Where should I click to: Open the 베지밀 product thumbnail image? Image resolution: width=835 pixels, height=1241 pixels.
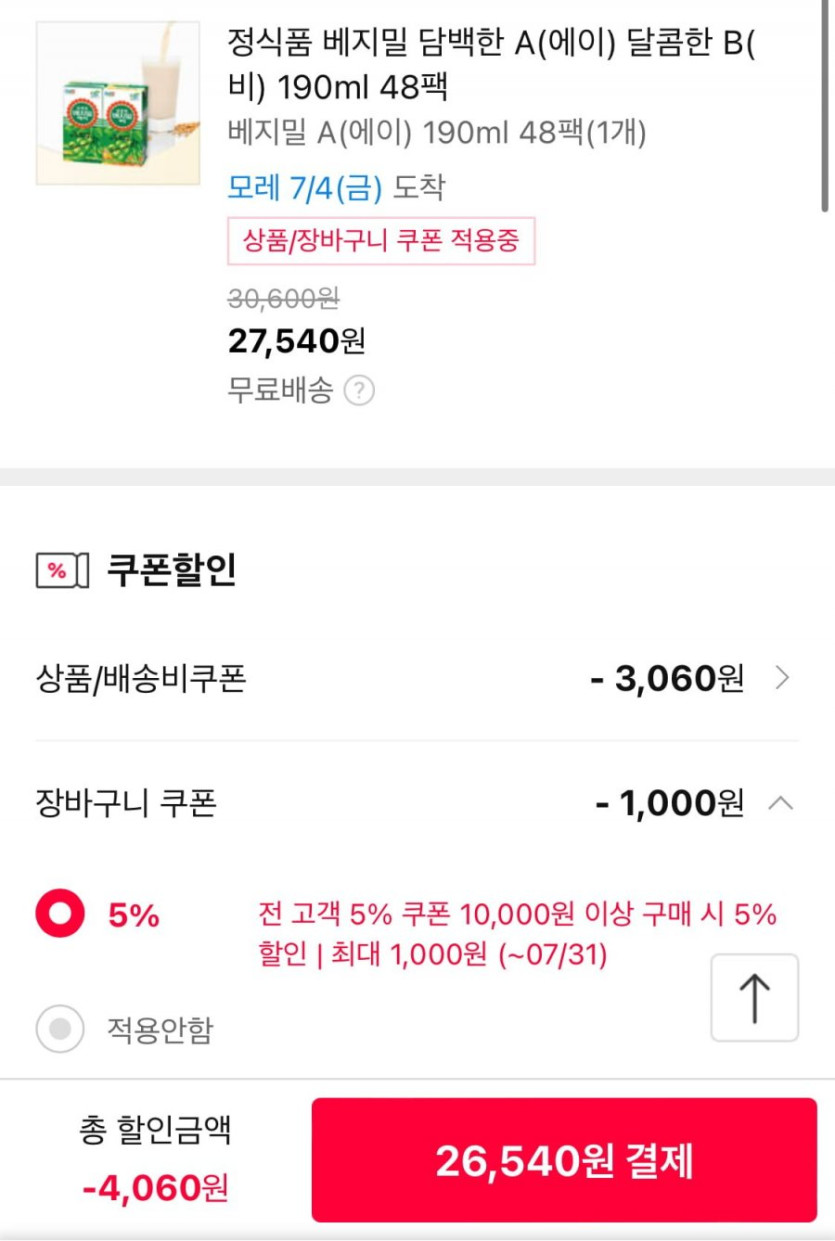(118, 103)
